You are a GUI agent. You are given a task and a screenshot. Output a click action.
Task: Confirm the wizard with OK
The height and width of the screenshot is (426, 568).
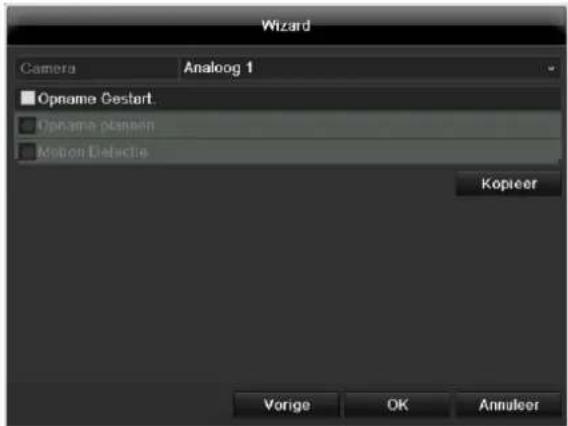(397, 405)
